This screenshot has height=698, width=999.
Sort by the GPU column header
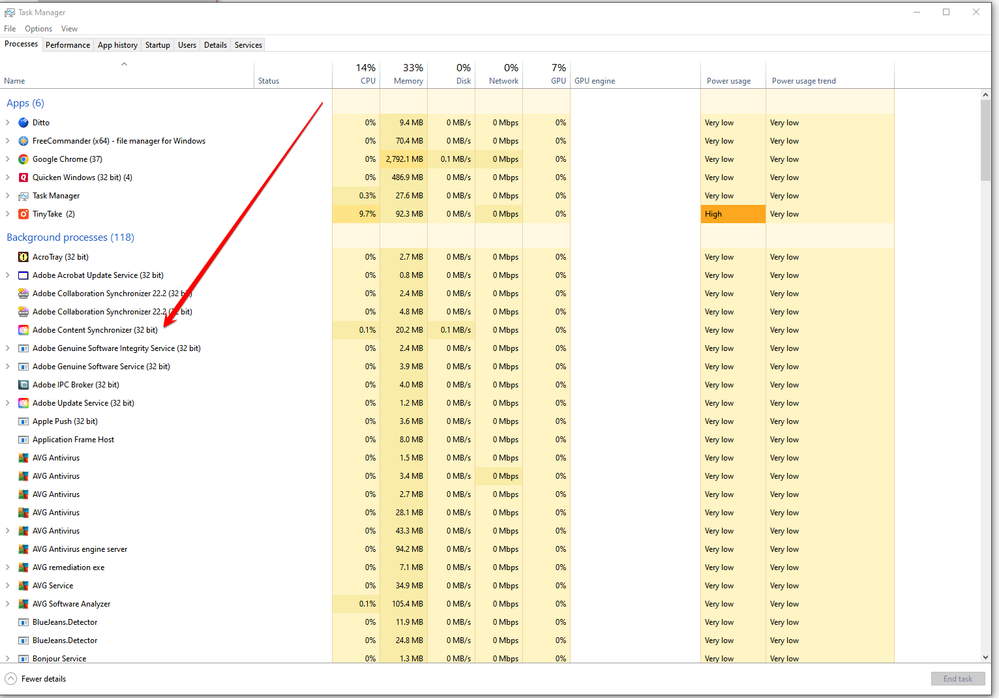[547, 74]
